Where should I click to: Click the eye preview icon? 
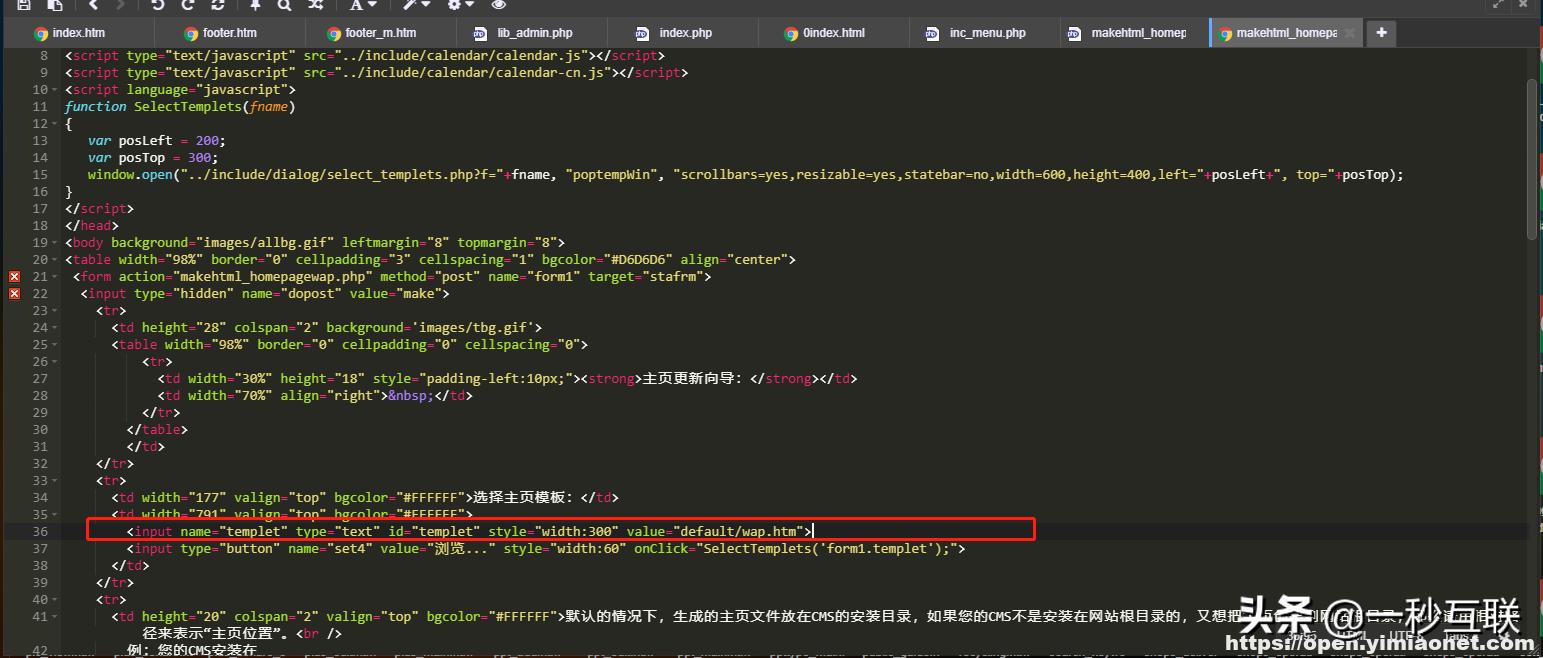499,5
